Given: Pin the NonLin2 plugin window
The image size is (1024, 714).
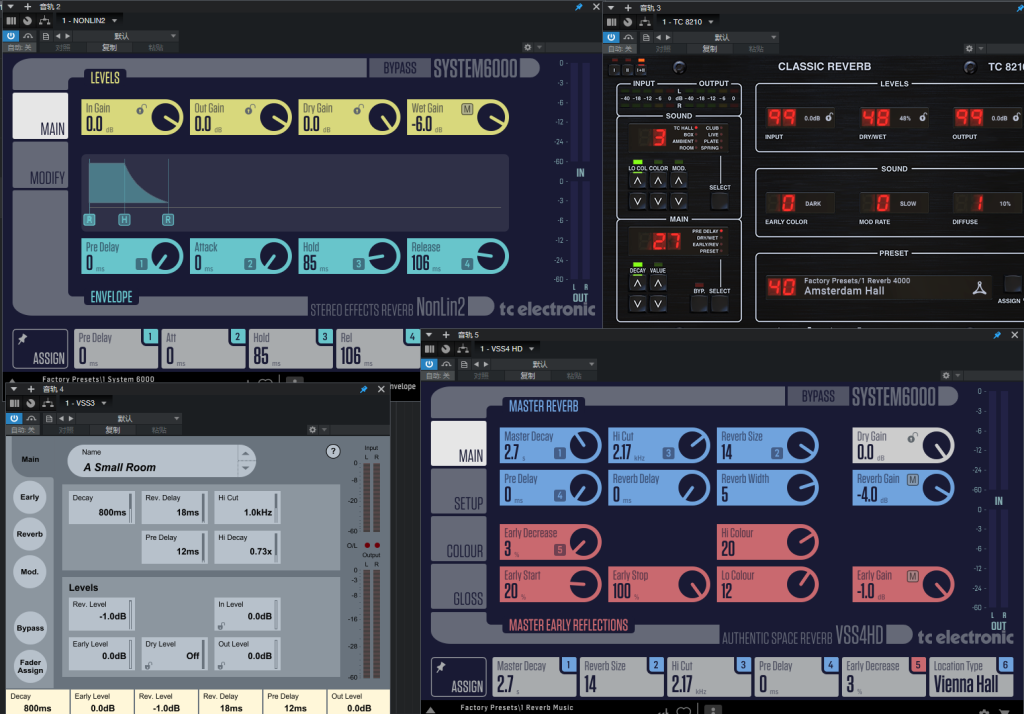Looking at the screenshot, I should pyautogui.click(x=579, y=7).
